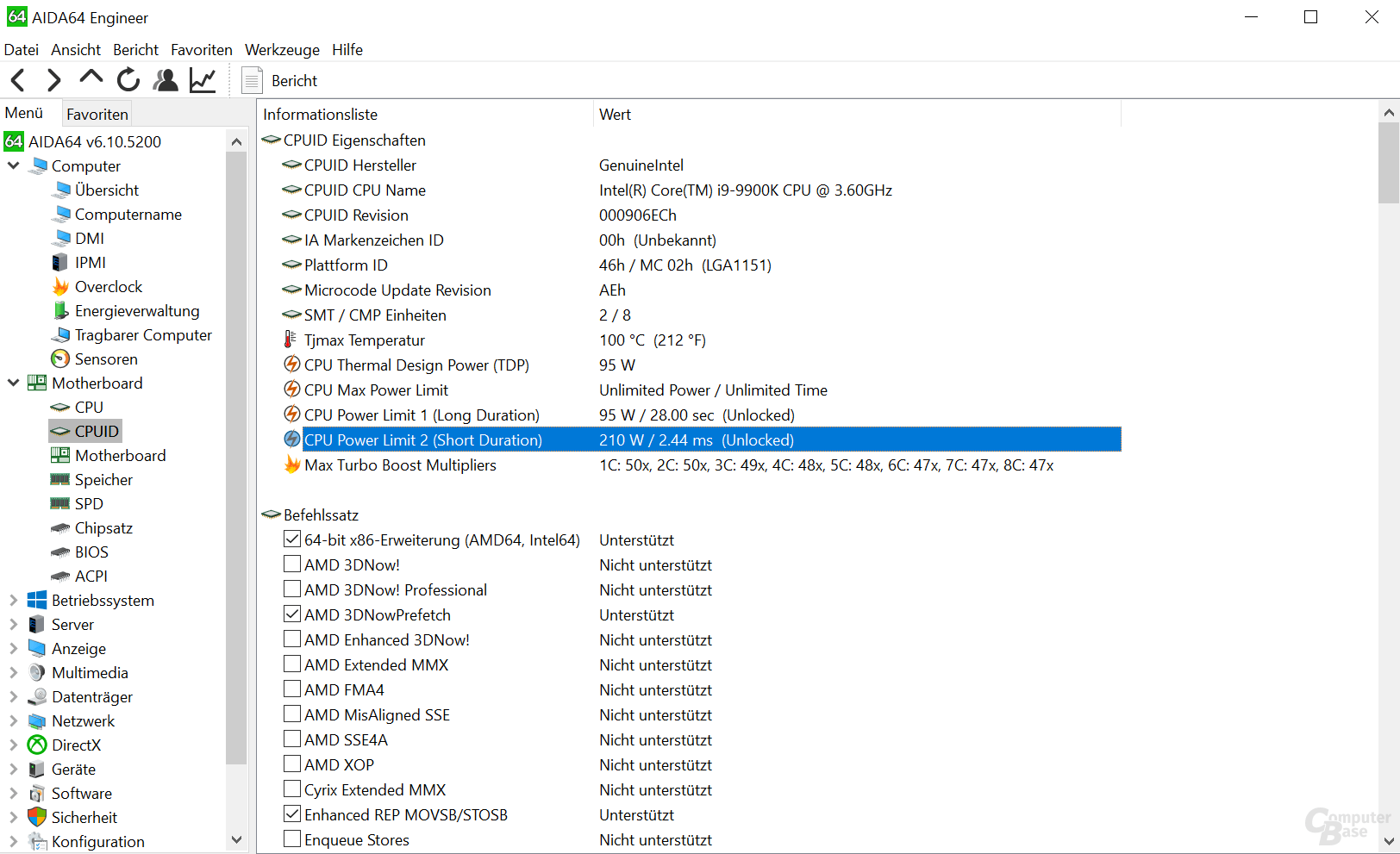The height and width of the screenshot is (854, 1400).
Task: Collapse the Computer tree node
Action: coord(13,165)
